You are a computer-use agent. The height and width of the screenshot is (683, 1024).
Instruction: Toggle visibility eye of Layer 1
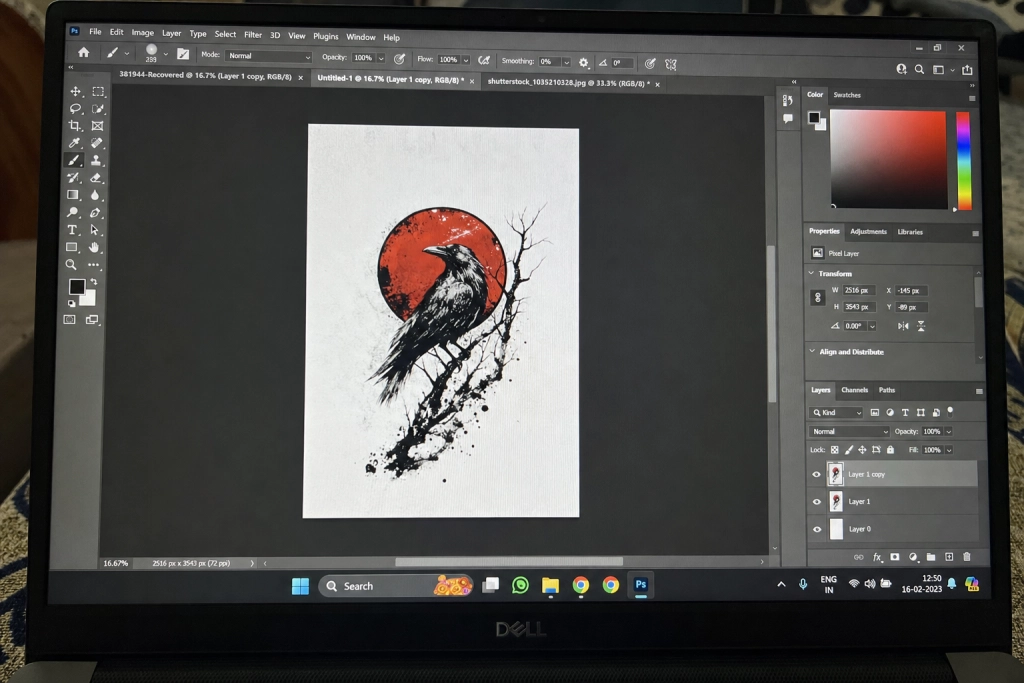click(816, 502)
